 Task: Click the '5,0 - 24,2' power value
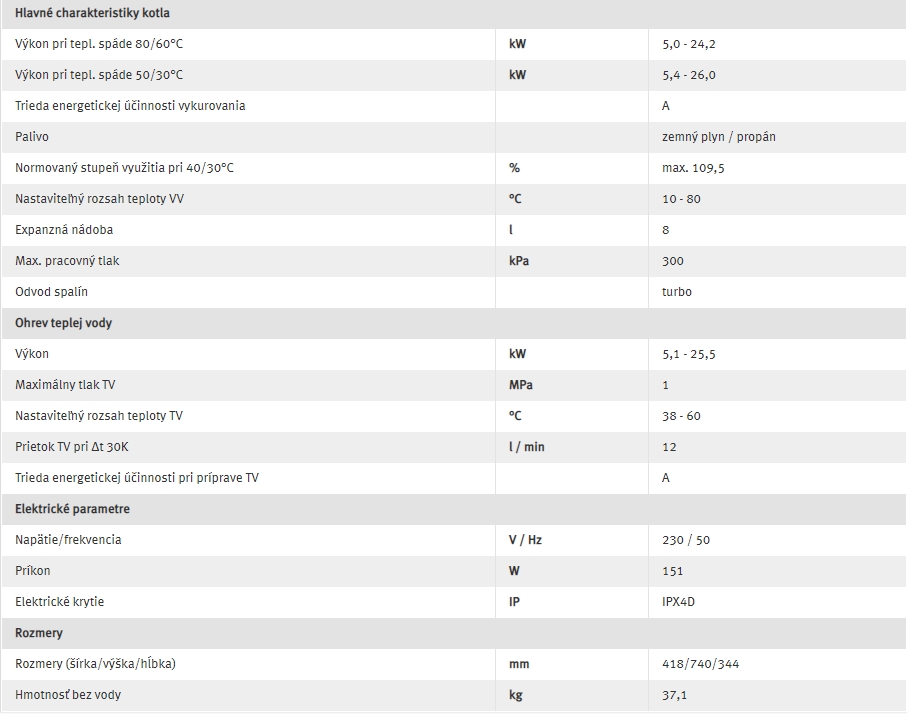pyautogui.click(x=688, y=44)
